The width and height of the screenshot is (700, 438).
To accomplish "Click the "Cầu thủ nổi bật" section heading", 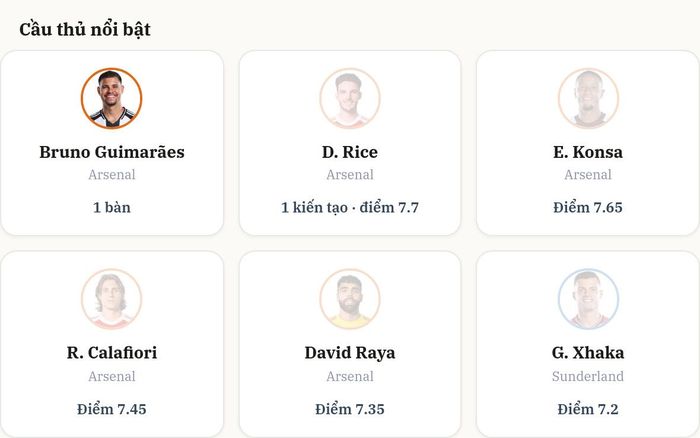I will [85, 29].
